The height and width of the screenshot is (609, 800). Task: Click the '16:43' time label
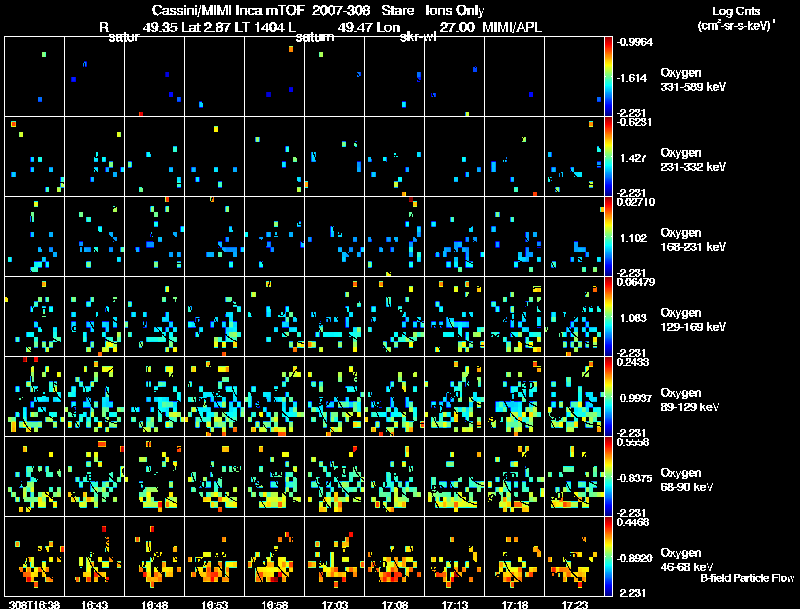[94, 604]
